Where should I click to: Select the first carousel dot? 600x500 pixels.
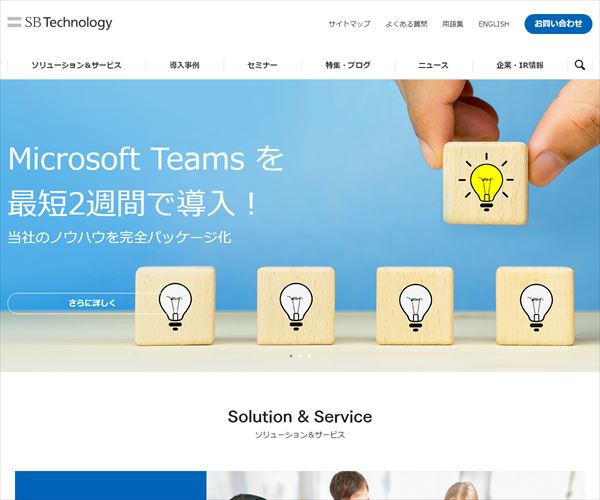click(x=291, y=356)
